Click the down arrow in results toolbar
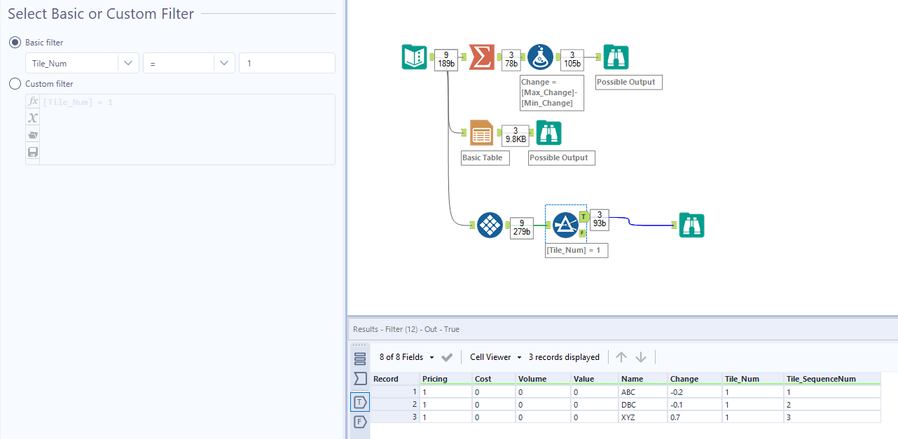The height and width of the screenshot is (439, 898). point(641,357)
